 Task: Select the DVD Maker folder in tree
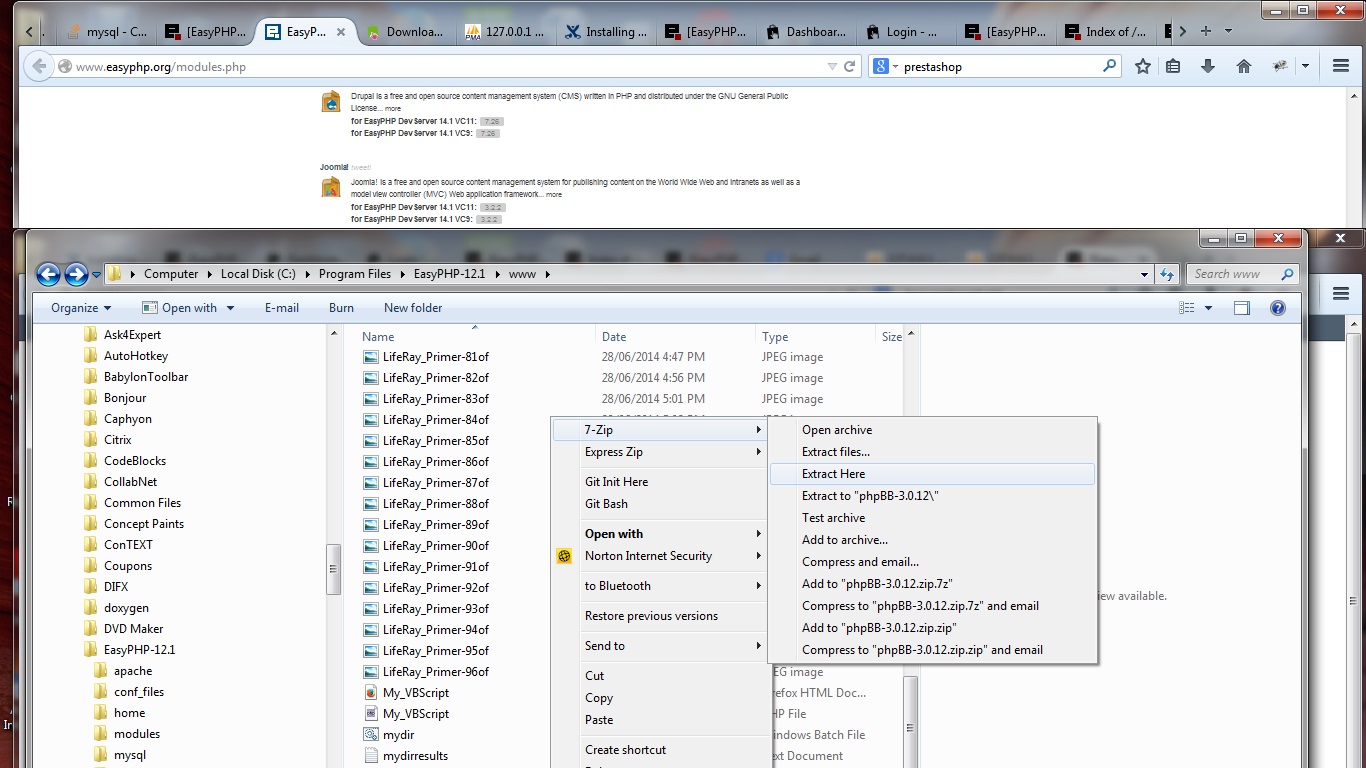(x=133, y=629)
